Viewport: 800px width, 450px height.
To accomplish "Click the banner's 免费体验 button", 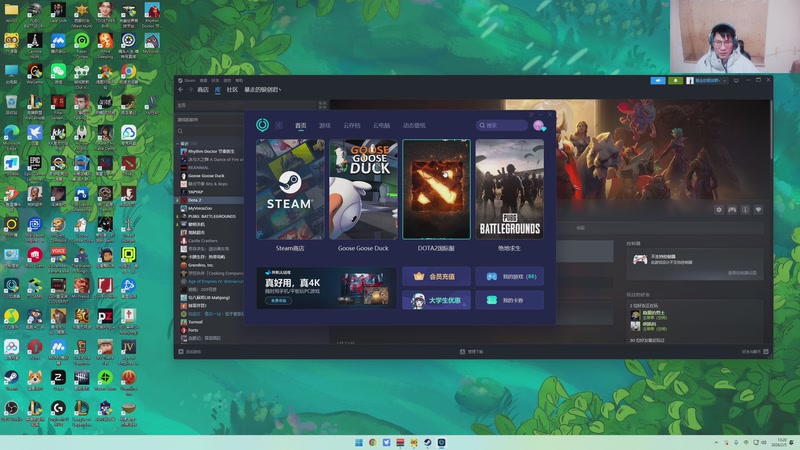I will pyautogui.click(x=279, y=301).
